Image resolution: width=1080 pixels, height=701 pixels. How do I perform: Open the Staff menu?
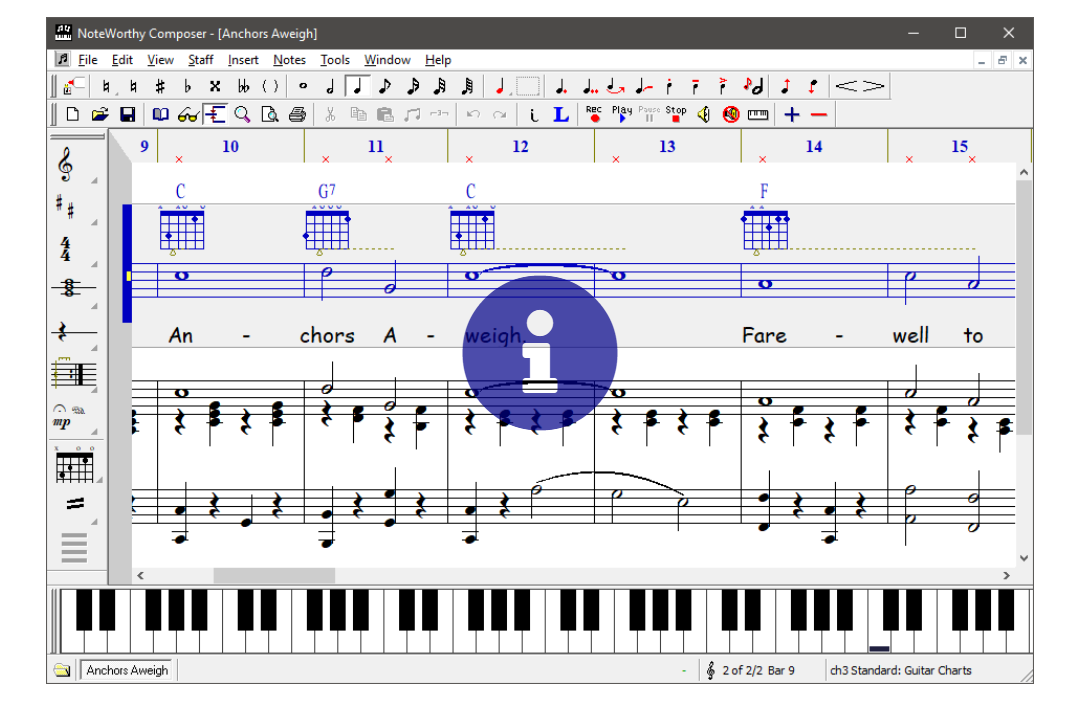pyautogui.click(x=200, y=60)
